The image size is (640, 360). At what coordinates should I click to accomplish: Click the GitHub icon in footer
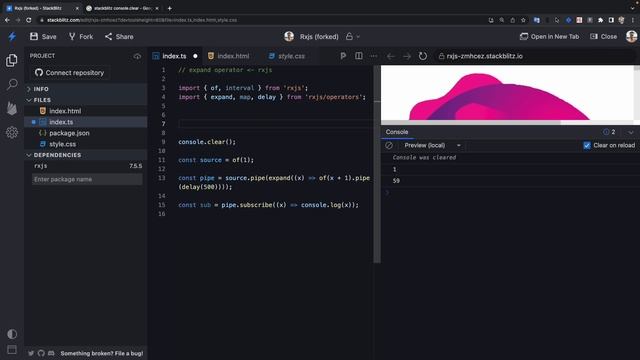pyautogui.click(x=41, y=353)
